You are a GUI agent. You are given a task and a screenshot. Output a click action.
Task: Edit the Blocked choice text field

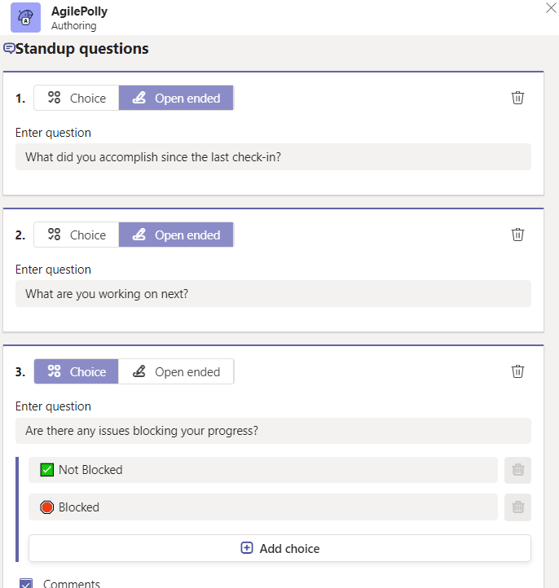coord(263,507)
